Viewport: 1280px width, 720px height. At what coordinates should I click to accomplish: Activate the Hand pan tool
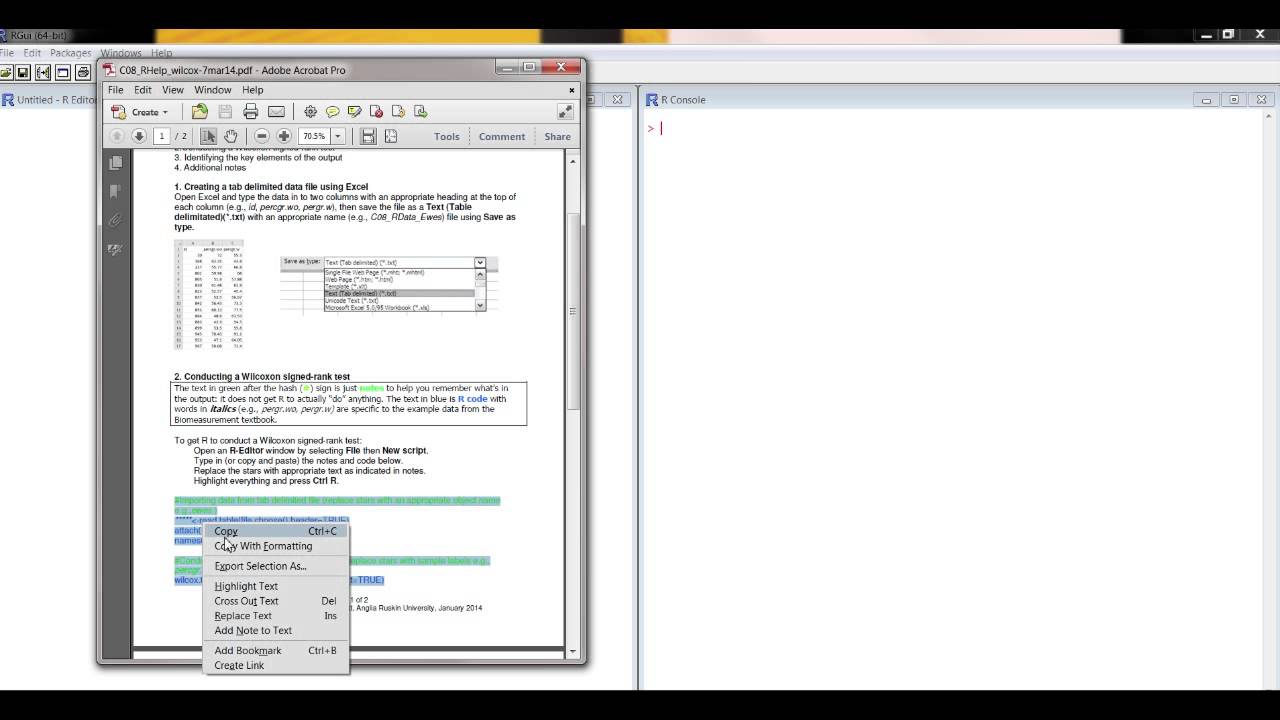click(230, 136)
